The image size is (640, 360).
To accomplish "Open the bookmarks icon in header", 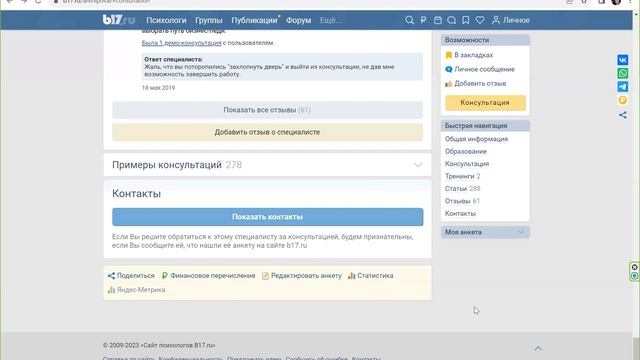I will click(466, 20).
